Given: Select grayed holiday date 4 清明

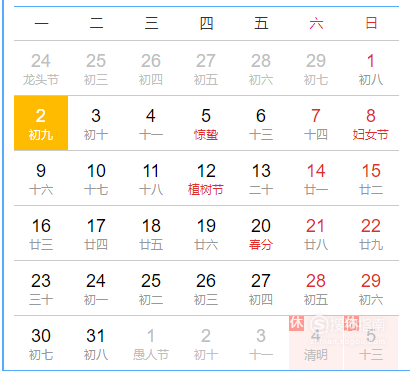Looking at the screenshot, I should [316, 343].
